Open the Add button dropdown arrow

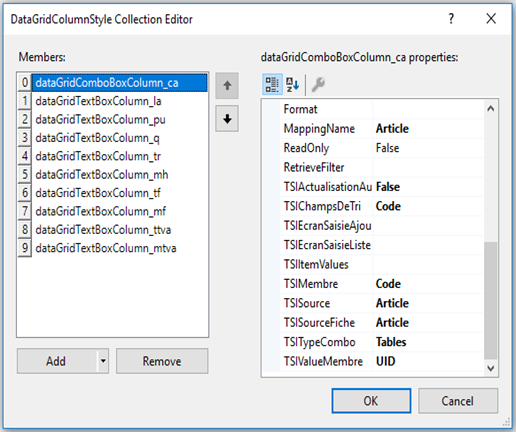pyautogui.click(x=103, y=361)
